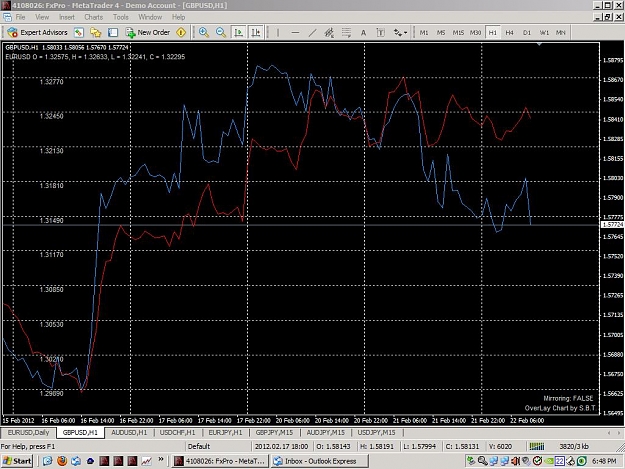Expand quick launch overflow chevron
Image resolution: width=625 pixels, height=469 pixels.
161,459
